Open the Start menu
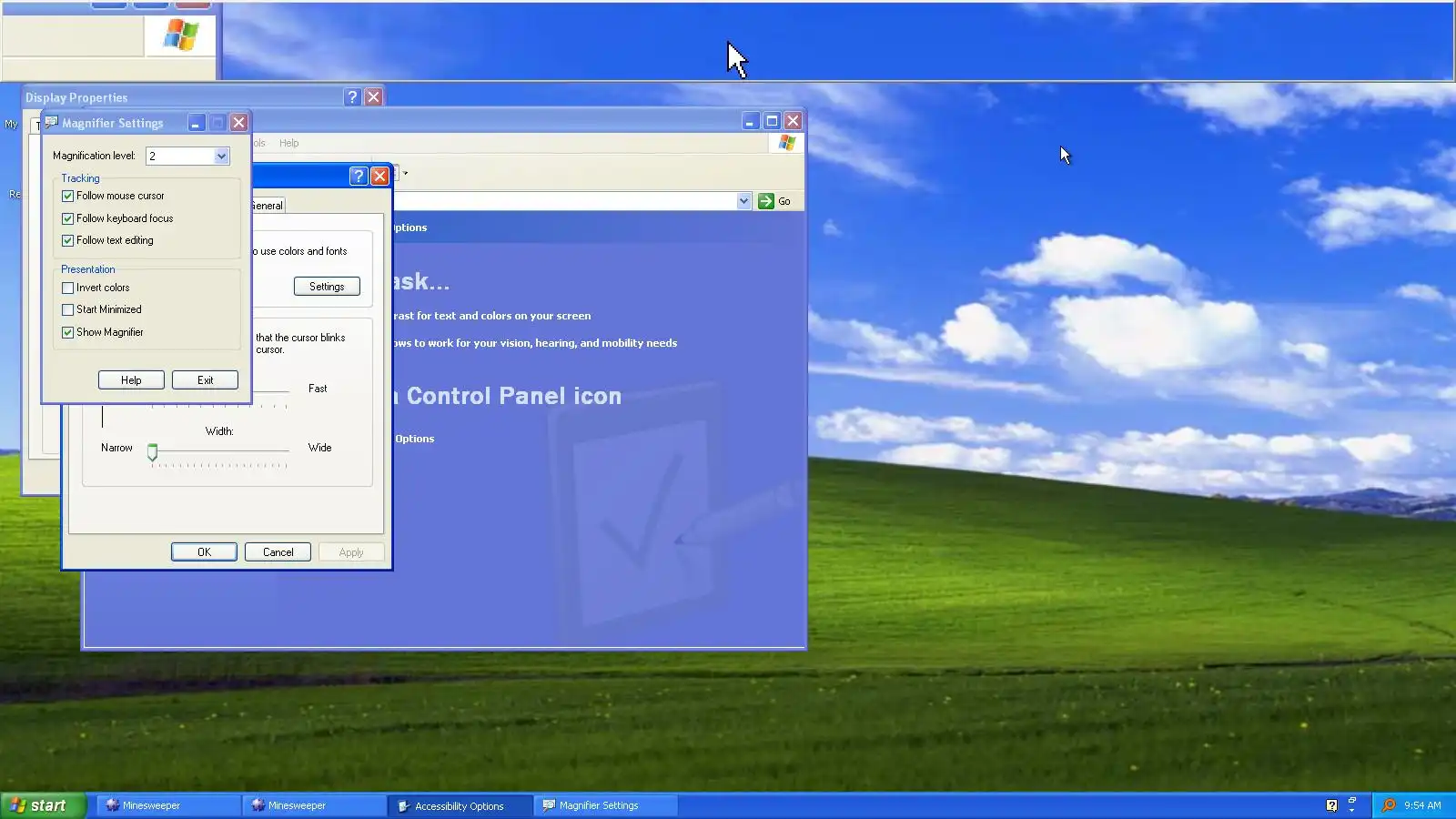 tap(43, 805)
